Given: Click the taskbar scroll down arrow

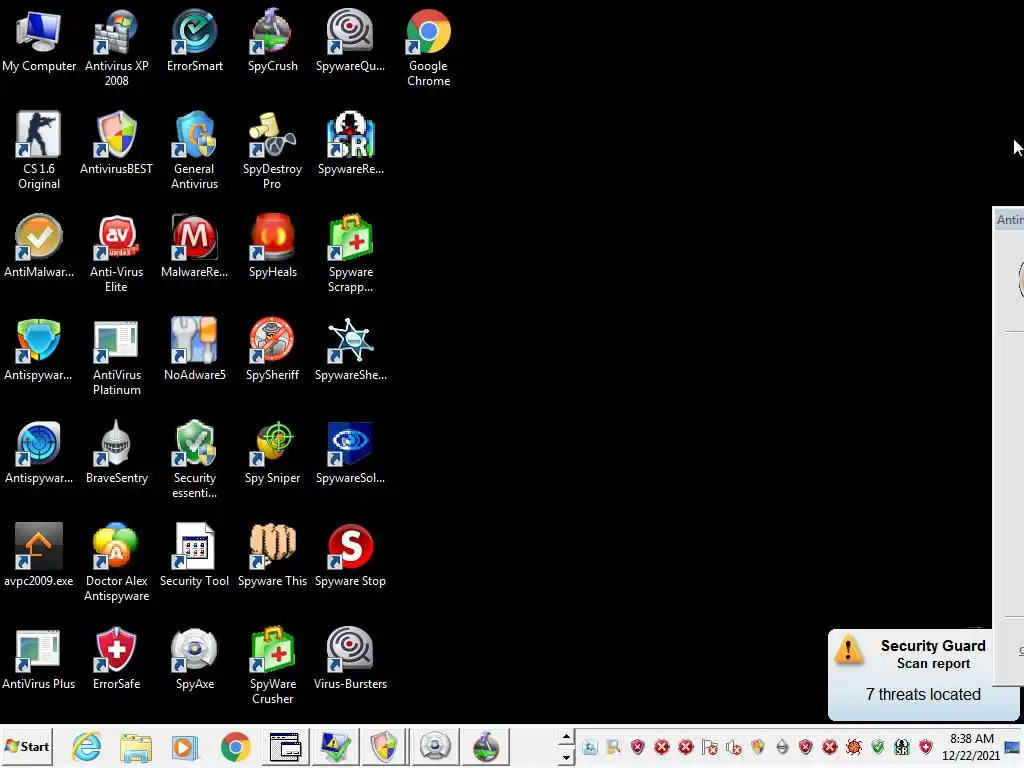Looking at the screenshot, I should [x=566, y=758].
